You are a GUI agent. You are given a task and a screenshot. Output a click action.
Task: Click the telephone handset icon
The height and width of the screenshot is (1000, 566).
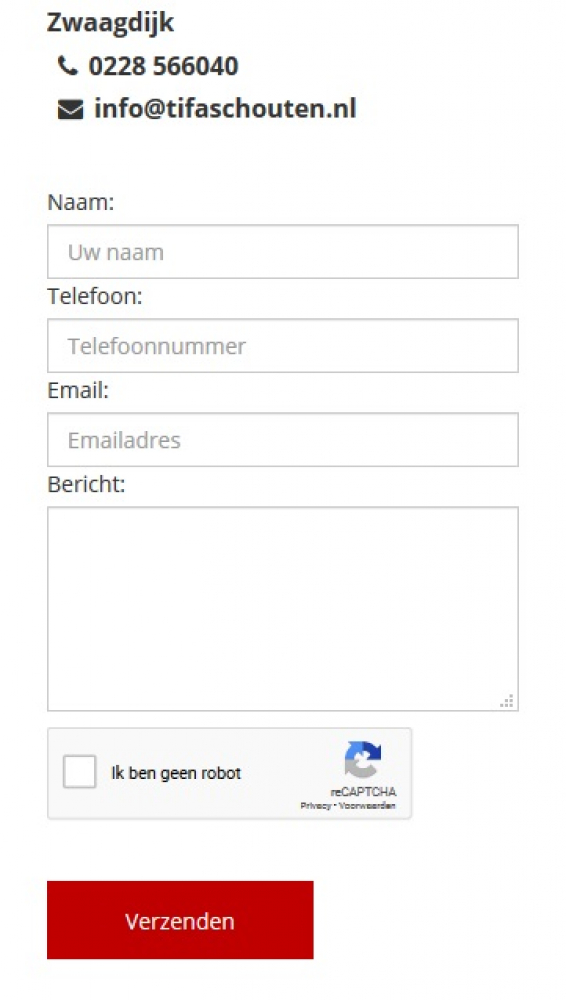click(68, 66)
